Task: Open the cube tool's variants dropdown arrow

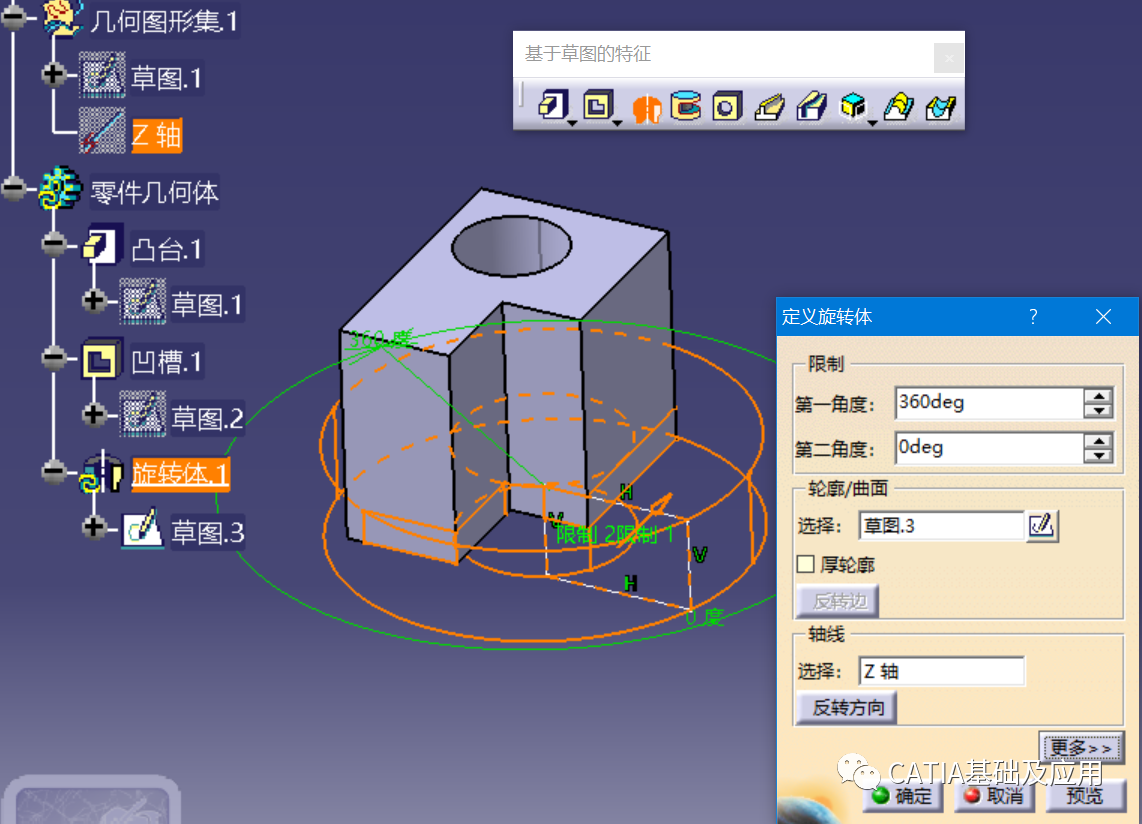Action: (x=873, y=123)
